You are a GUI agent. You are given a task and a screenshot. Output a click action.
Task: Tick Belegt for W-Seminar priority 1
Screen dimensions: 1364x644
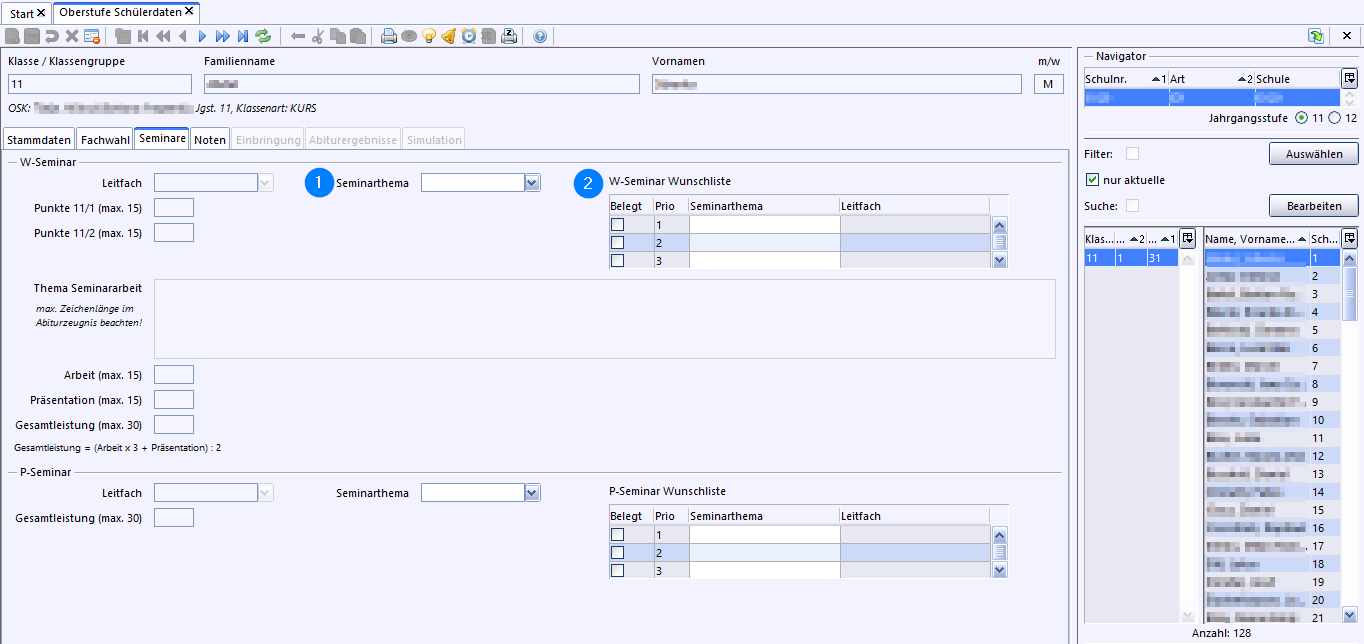click(x=617, y=224)
